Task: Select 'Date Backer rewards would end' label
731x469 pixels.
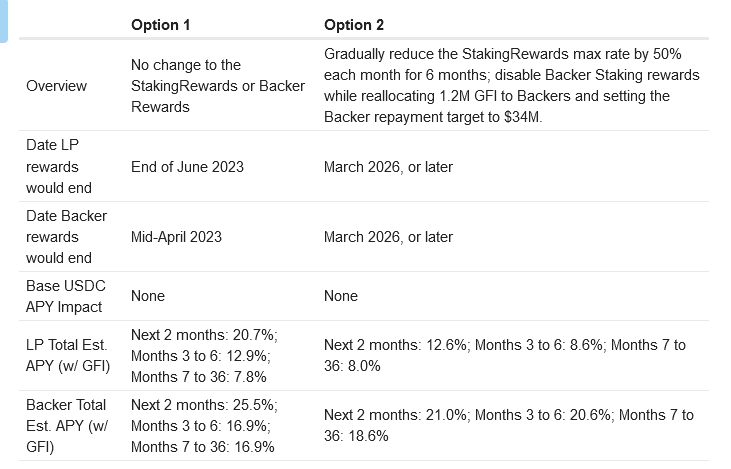Action: pyautogui.click(x=66, y=237)
